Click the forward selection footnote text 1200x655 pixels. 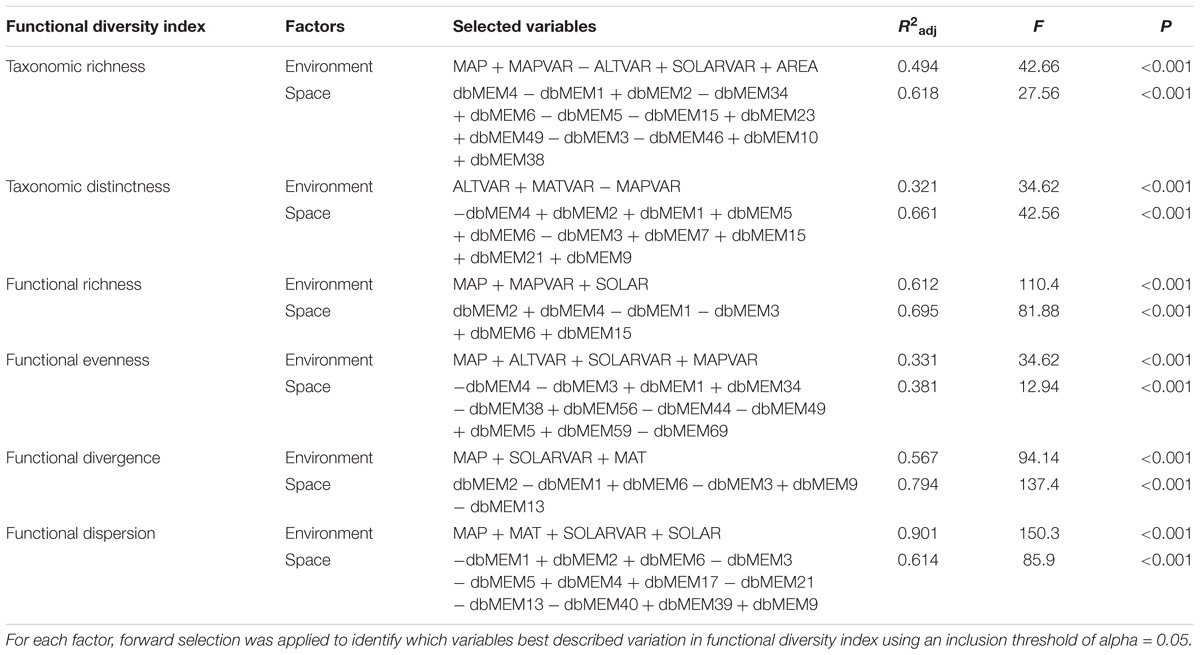click(x=598, y=638)
